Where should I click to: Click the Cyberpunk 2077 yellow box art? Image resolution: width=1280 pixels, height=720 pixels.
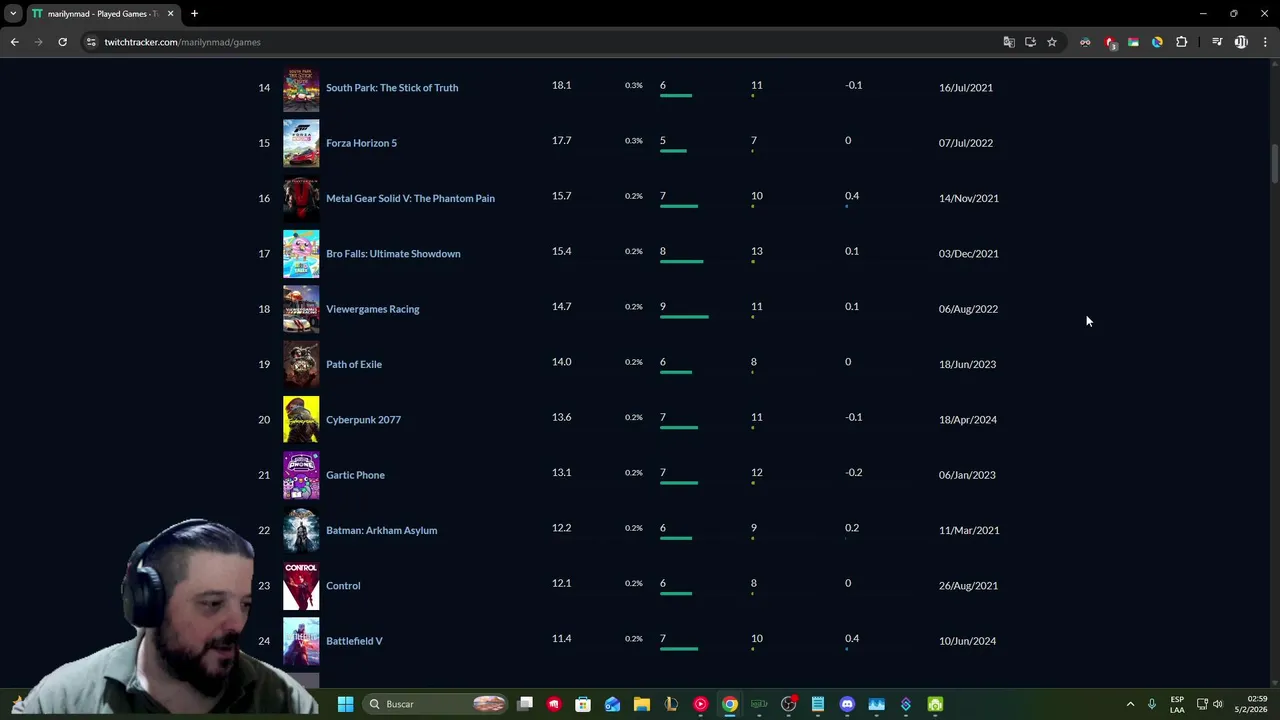point(301,420)
